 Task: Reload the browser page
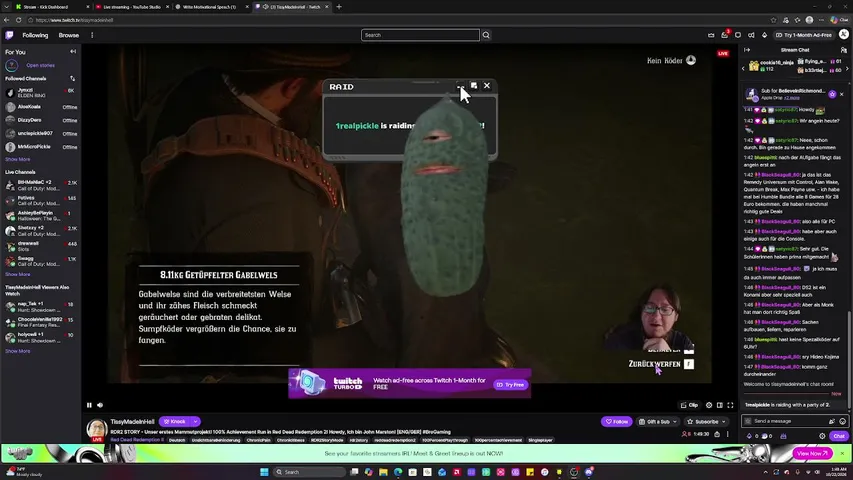(x=18, y=20)
